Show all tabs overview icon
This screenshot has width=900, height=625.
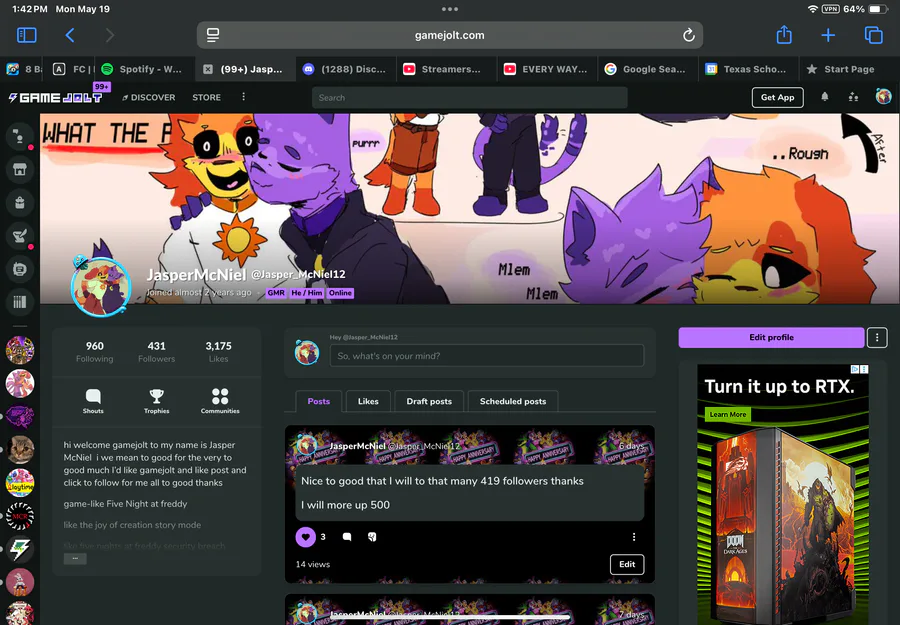(874, 35)
